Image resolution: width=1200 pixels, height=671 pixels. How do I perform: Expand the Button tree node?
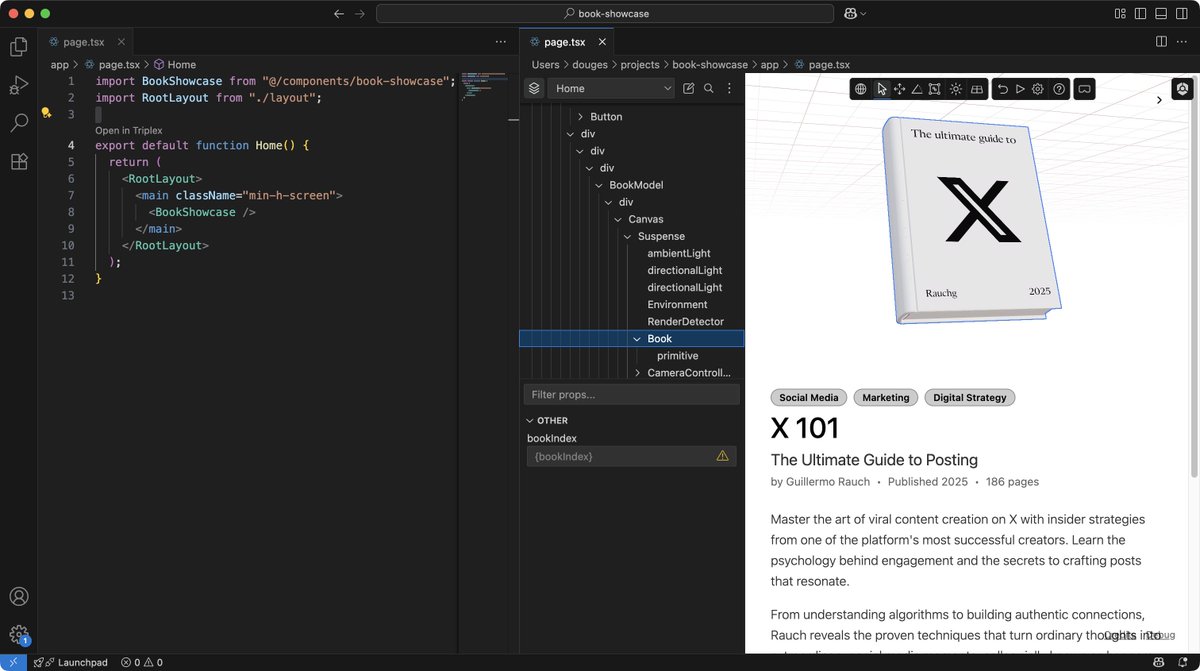(x=580, y=117)
